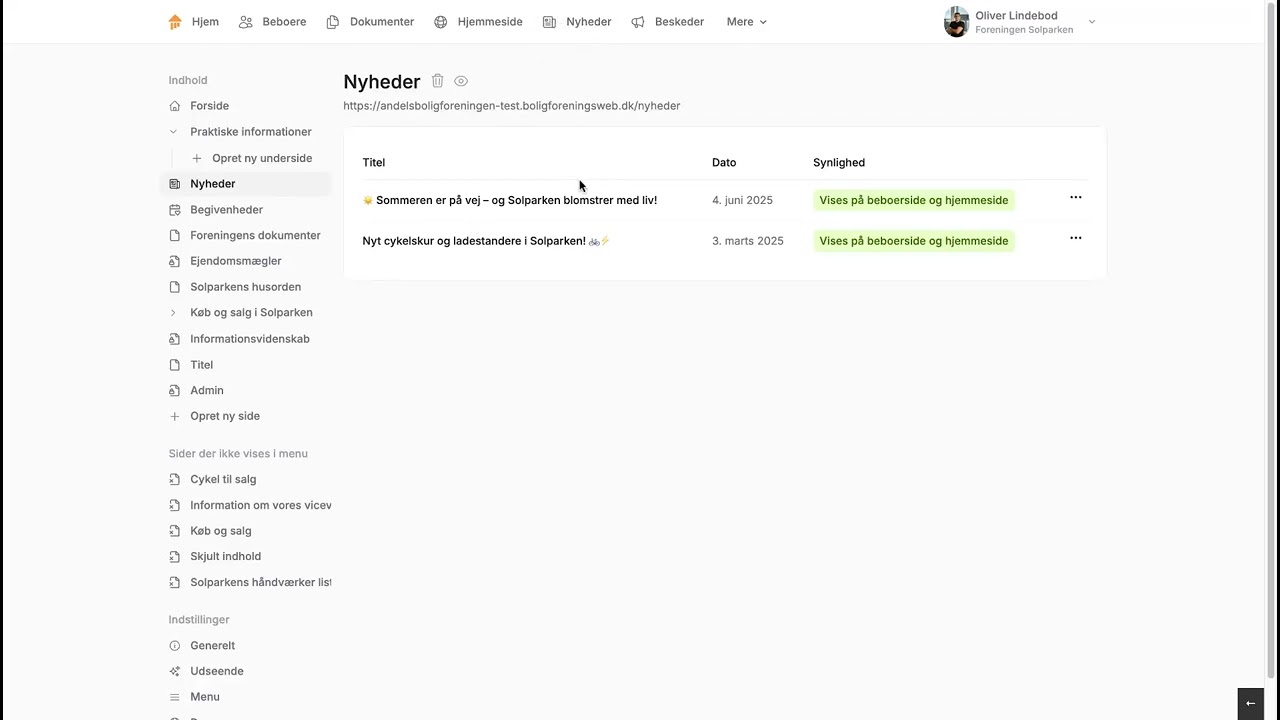1280x720 pixels.
Task: Click the orange house Hjem icon
Action: (x=176, y=22)
